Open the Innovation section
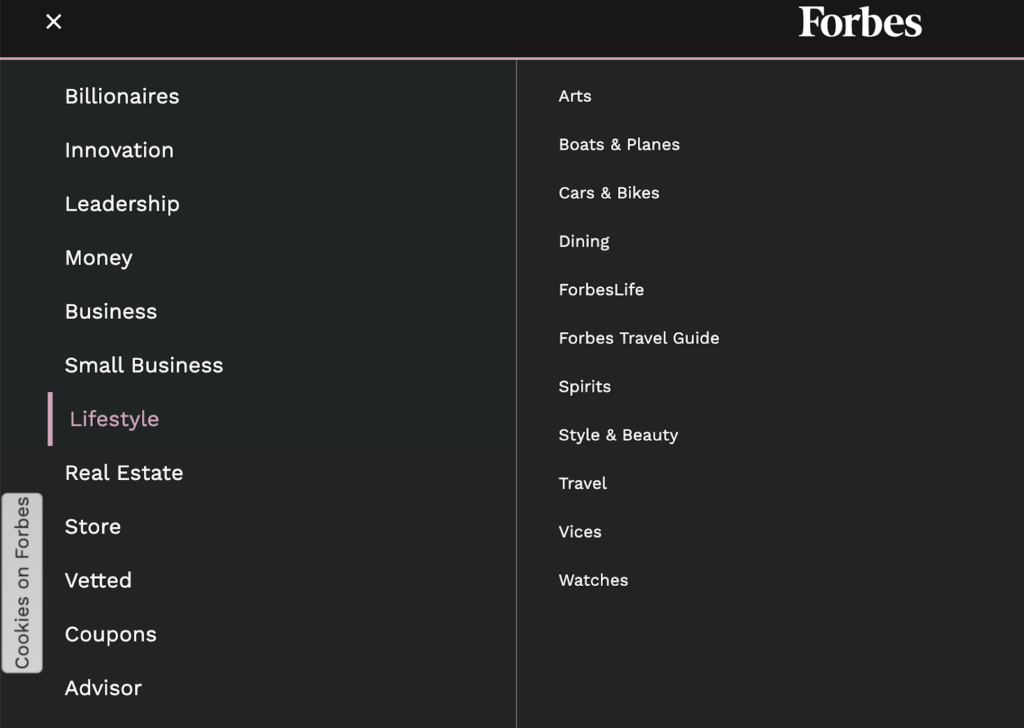Screen dimensions: 1024x728 click(118, 150)
